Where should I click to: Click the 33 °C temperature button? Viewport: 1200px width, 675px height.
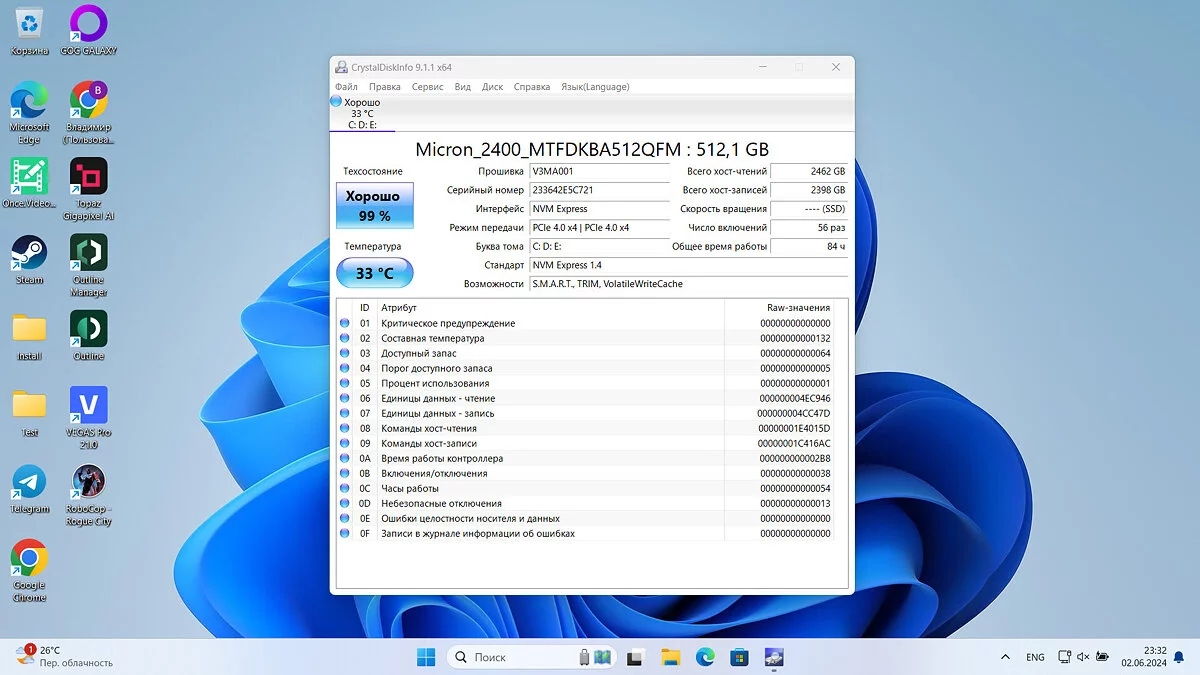[x=374, y=273]
